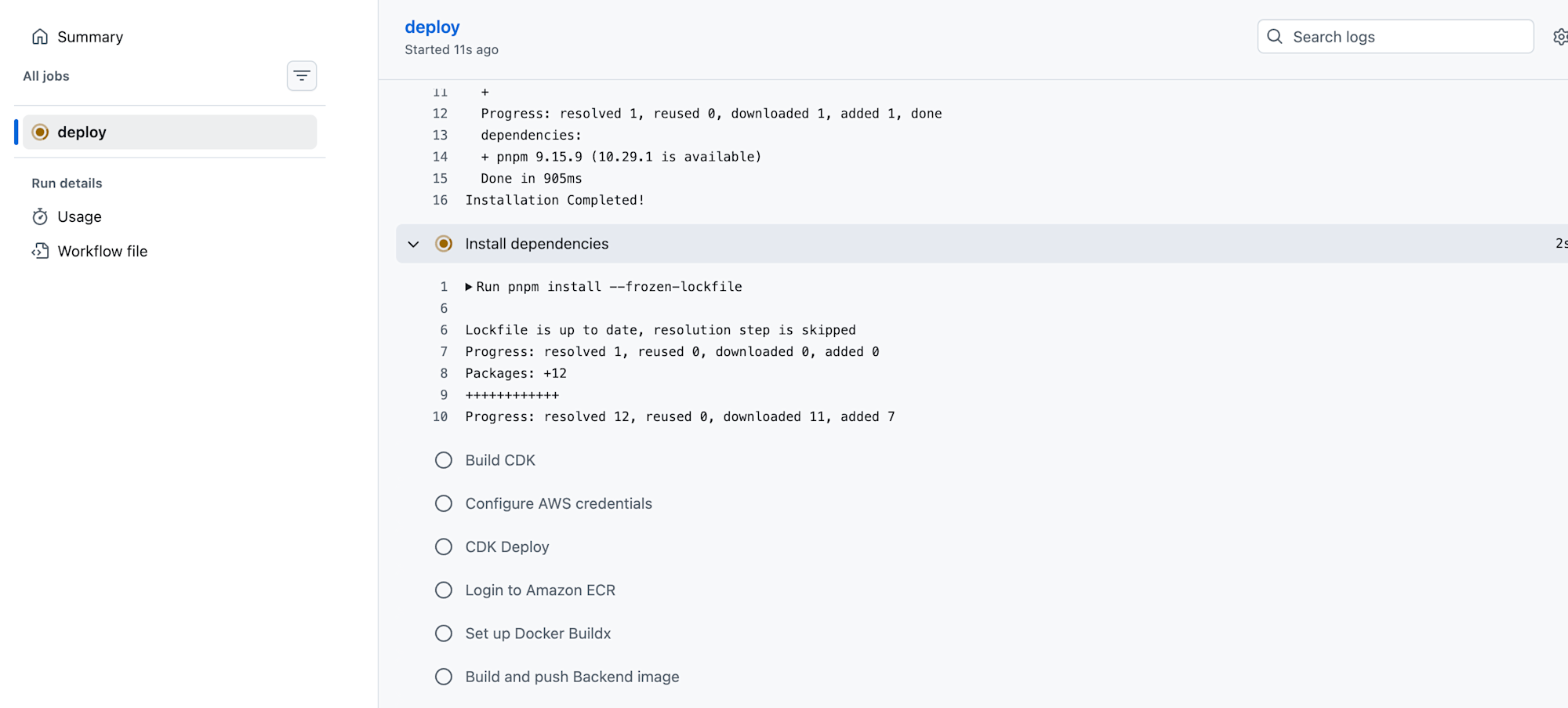Open the Summary page
This screenshot has height=708, width=1568.
90,37
